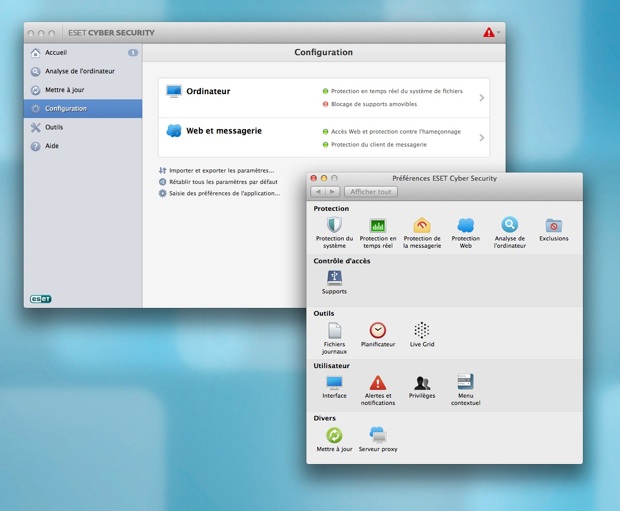This screenshot has height=511, width=620.
Task: Click the ESET logo in sidebar
Action: (41, 299)
